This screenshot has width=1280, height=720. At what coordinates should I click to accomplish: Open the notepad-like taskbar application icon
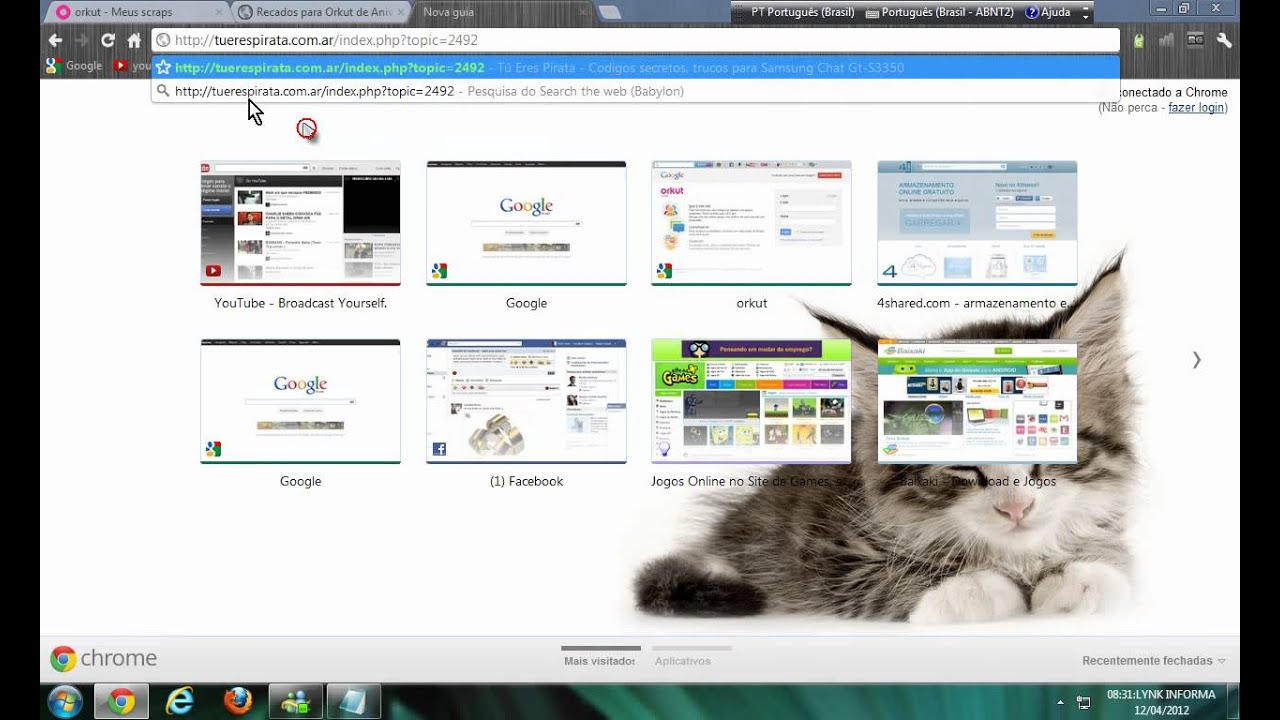click(353, 702)
